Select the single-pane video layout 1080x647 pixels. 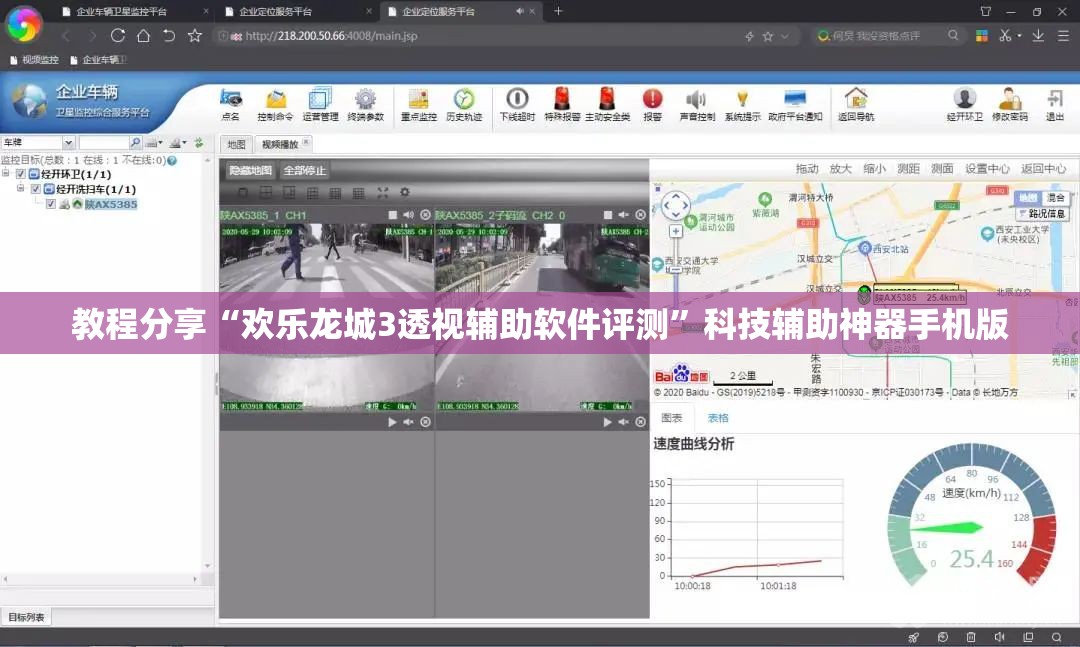point(243,193)
